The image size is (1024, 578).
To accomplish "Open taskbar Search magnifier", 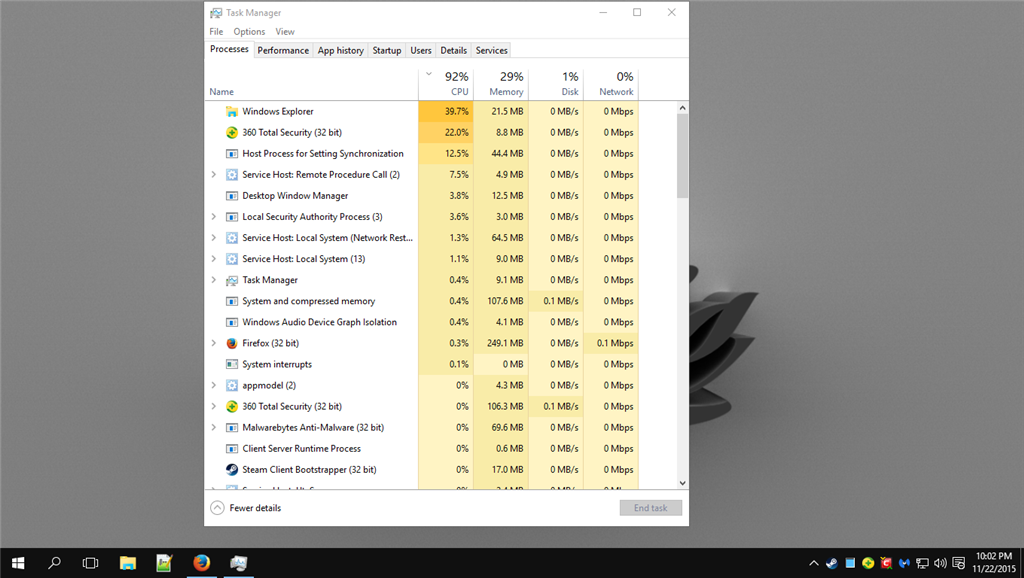I will pyautogui.click(x=54, y=562).
